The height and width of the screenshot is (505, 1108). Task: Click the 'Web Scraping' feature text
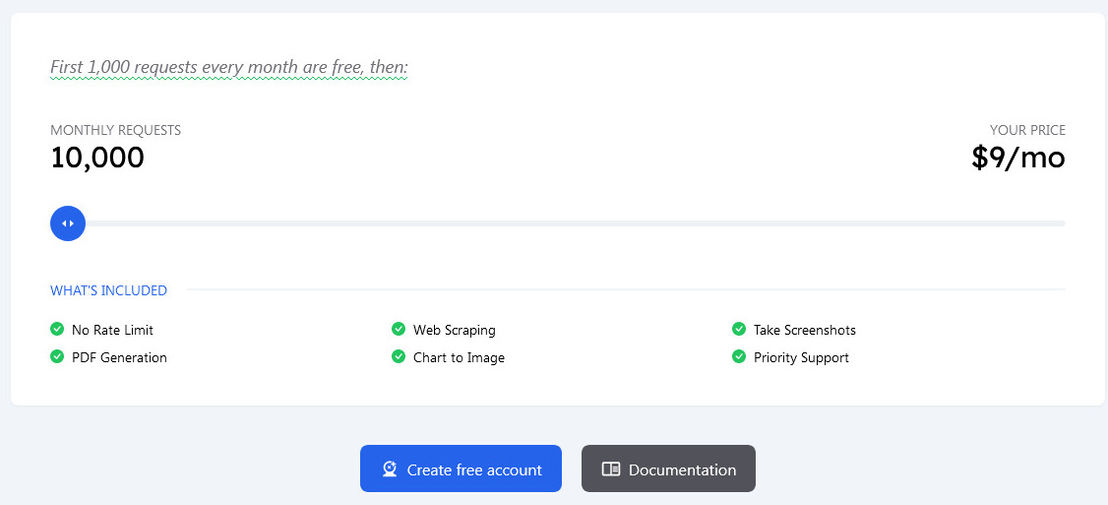coord(454,330)
